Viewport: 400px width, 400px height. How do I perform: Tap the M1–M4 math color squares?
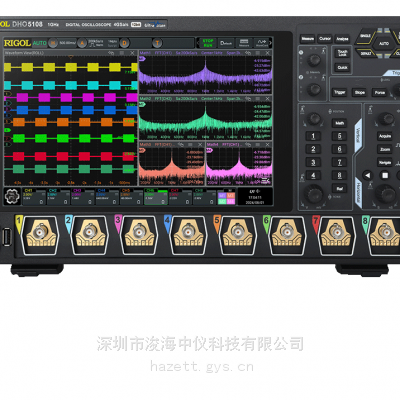click(226, 198)
